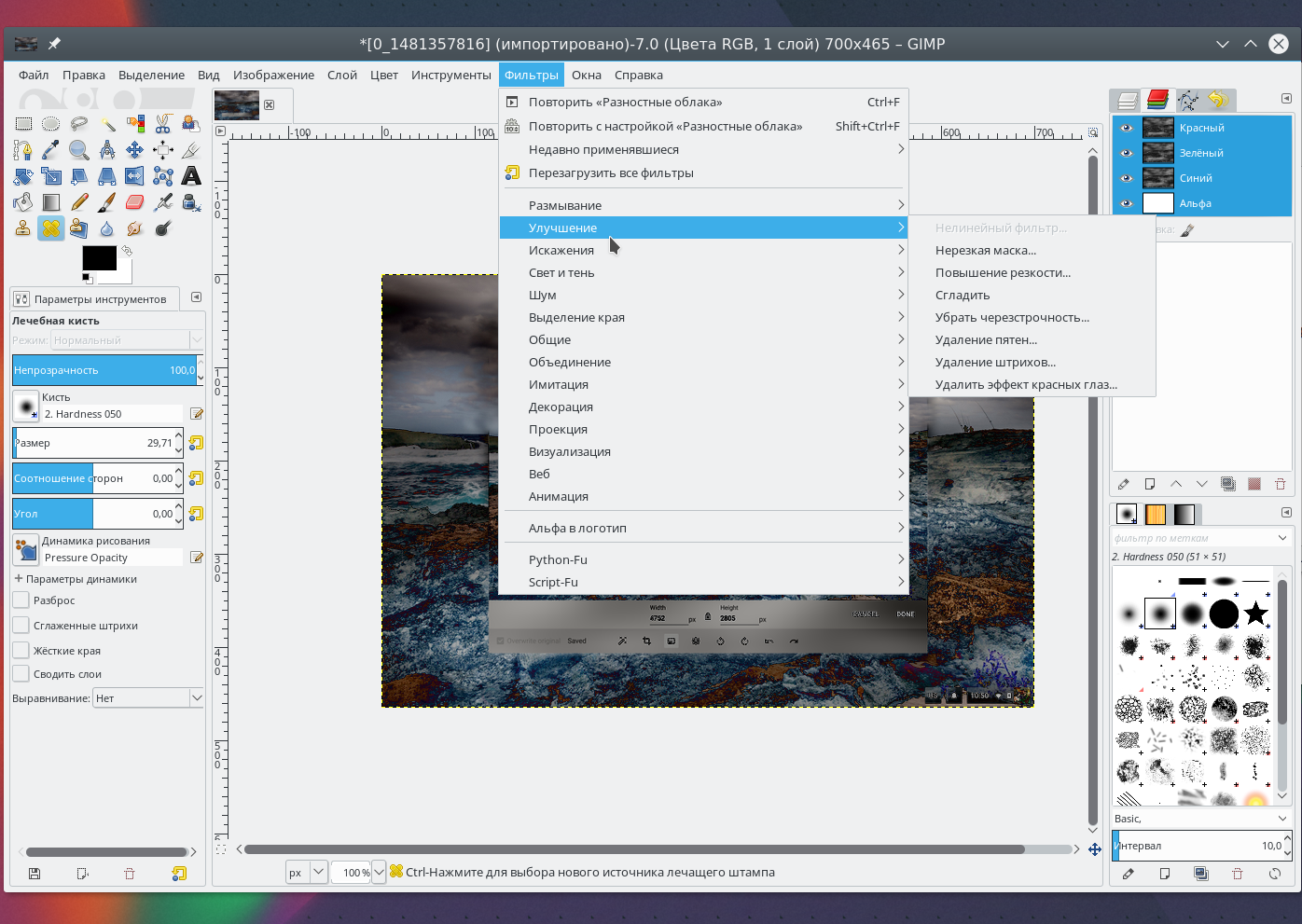This screenshot has width=1302, height=924.
Task: Select the Blur/Sharpen droplet tool
Action: [x=107, y=228]
